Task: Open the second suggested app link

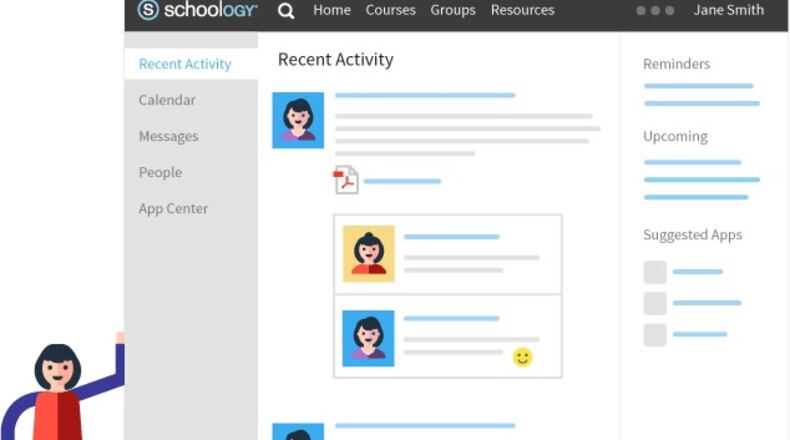Action: click(707, 303)
